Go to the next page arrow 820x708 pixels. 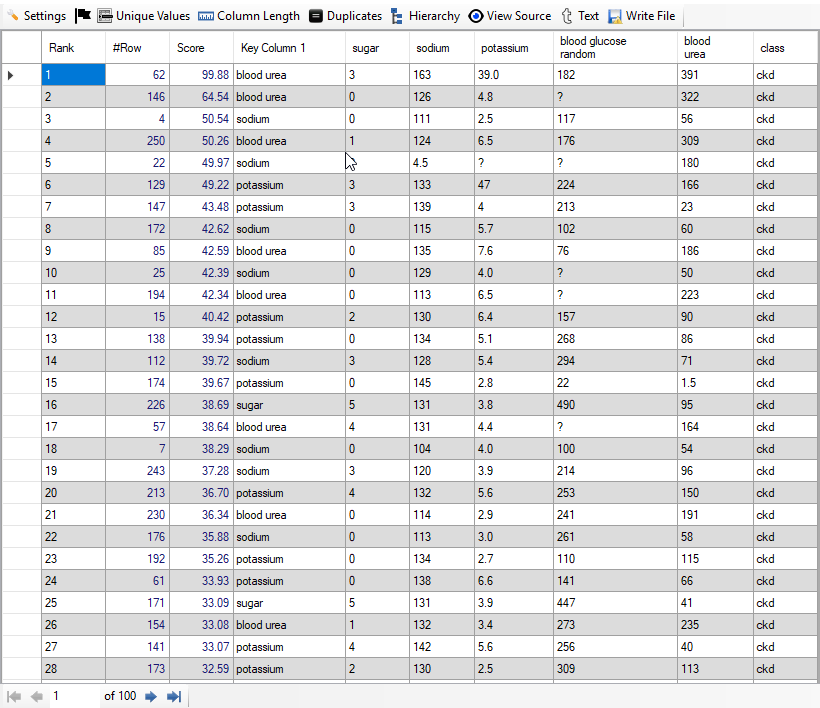(151, 696)
